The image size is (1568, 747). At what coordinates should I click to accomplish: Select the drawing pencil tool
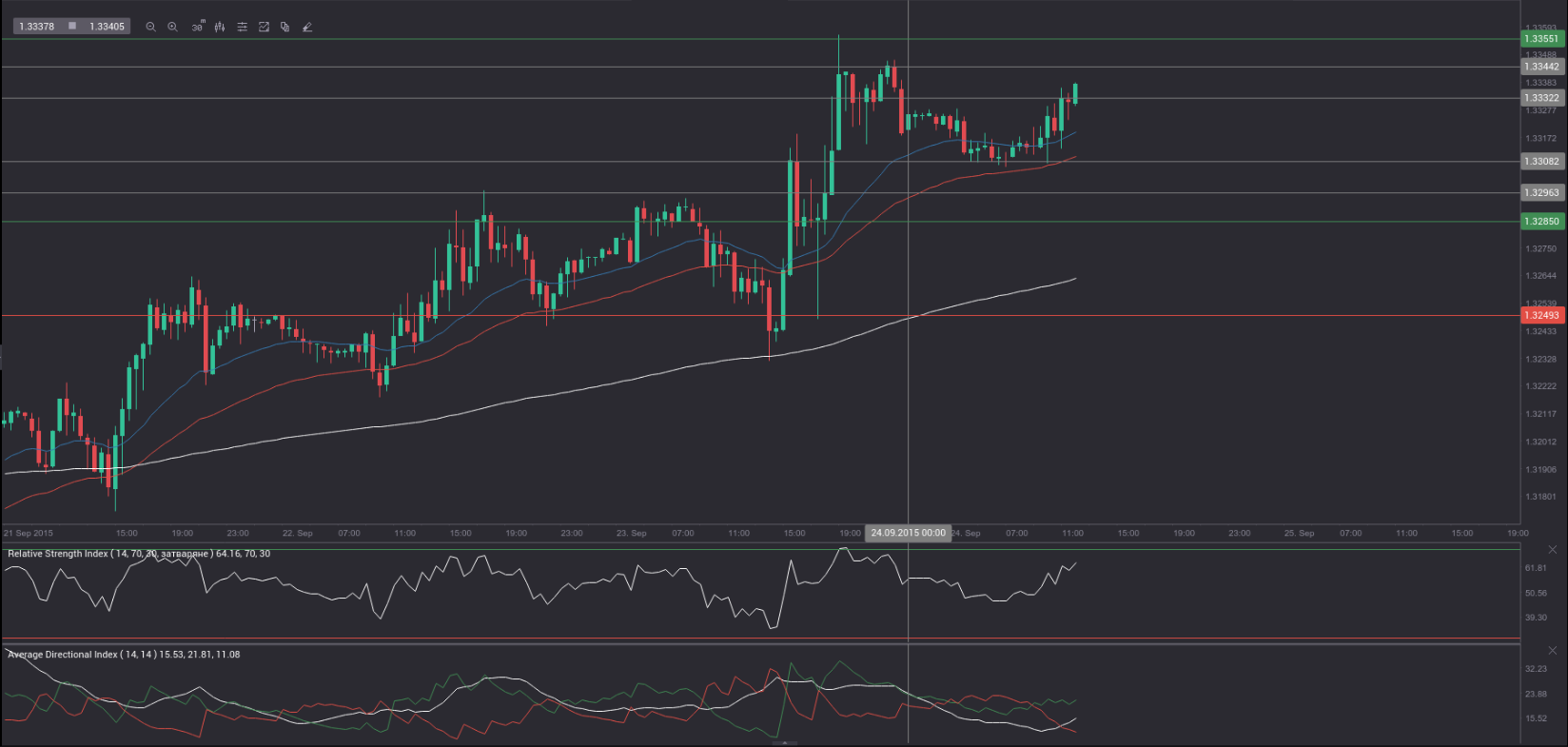[307, 27]
